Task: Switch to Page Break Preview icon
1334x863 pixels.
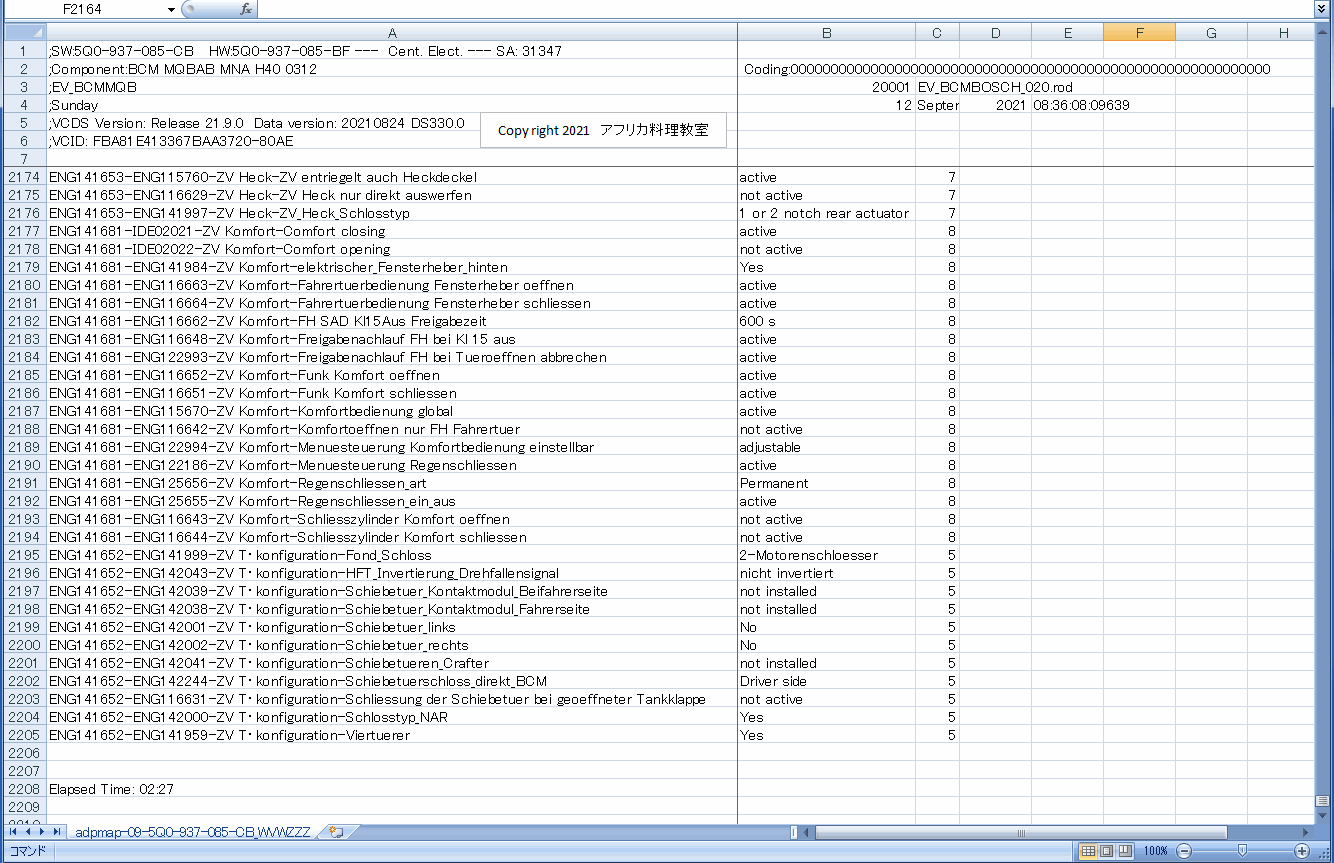Action: coord(1125,851)
